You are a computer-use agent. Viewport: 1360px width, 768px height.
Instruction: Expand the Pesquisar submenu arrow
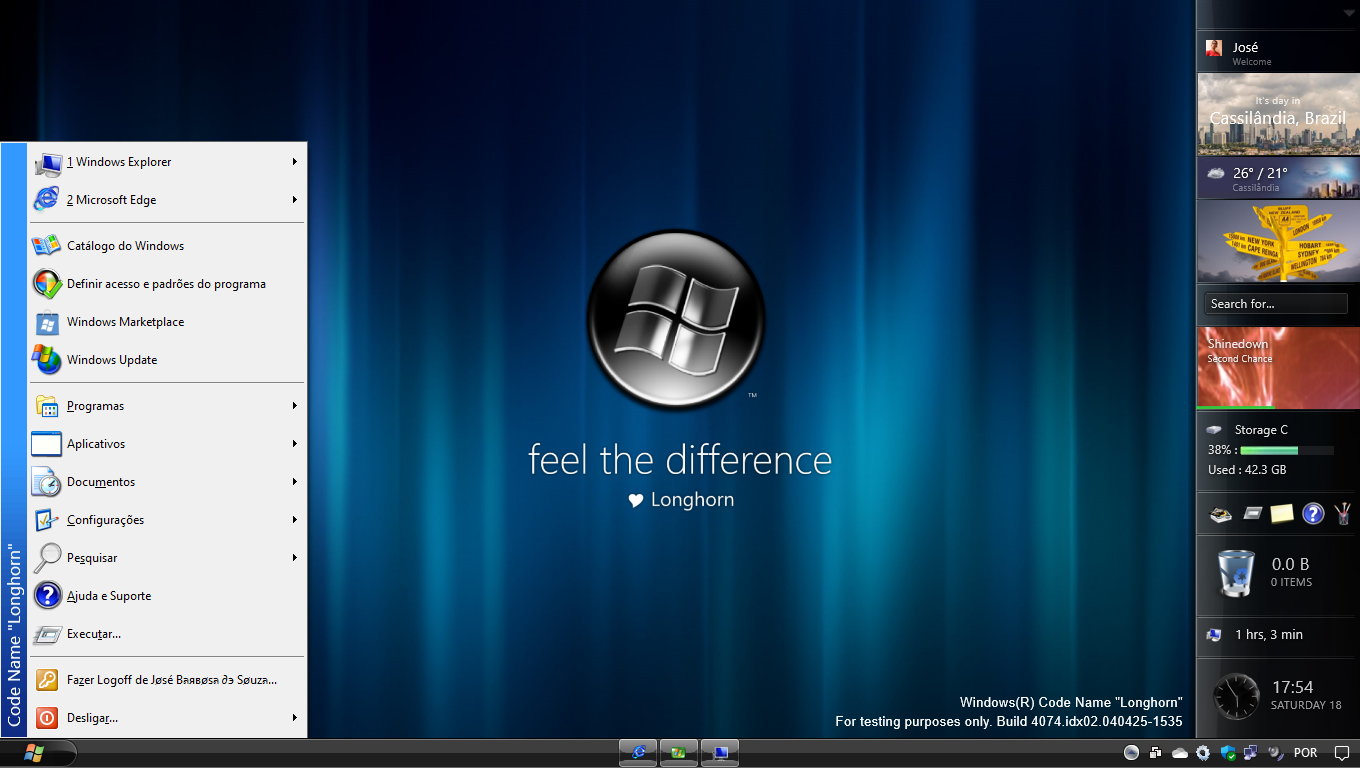point(295,558)
